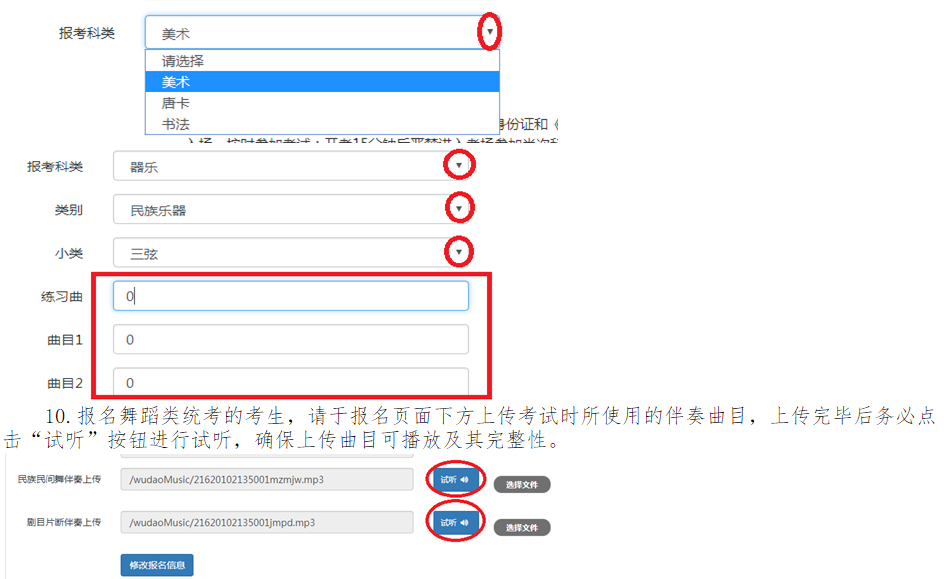The height and width of the screenshot is (579, 949).
Task: Play the 民族民间舞 accompaniment 试听 speaker button
Action: [x=455, y=480]
